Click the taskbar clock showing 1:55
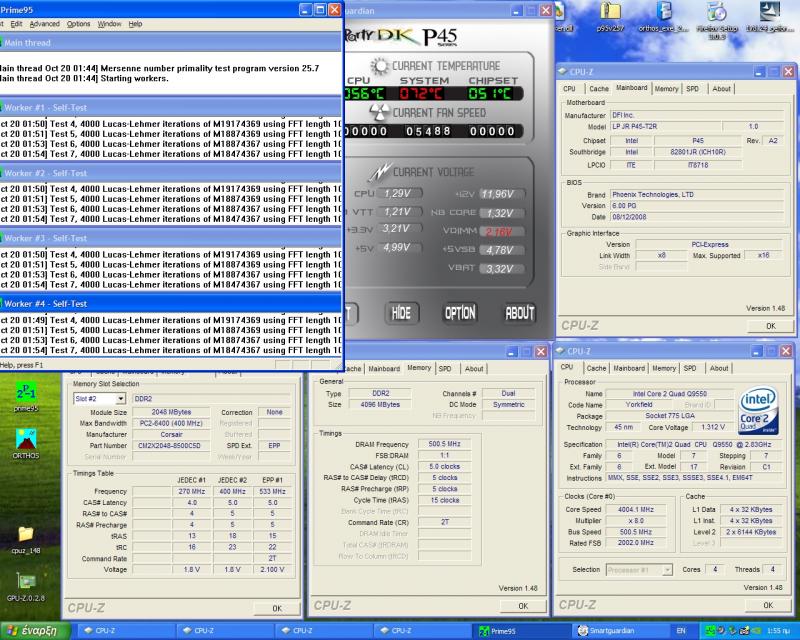The height and width of the screenshot is (640, 800). click(779, 631)
